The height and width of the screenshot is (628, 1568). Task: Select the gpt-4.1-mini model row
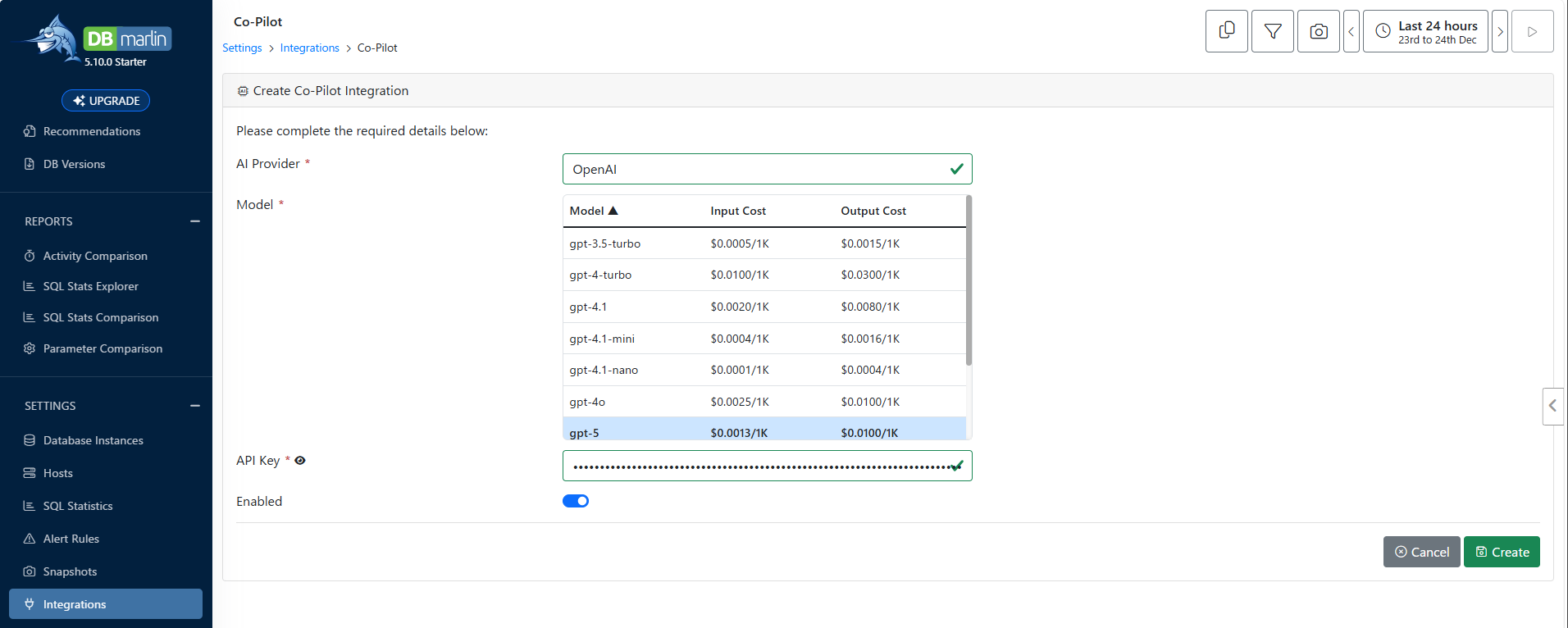(x=764, y=339)
